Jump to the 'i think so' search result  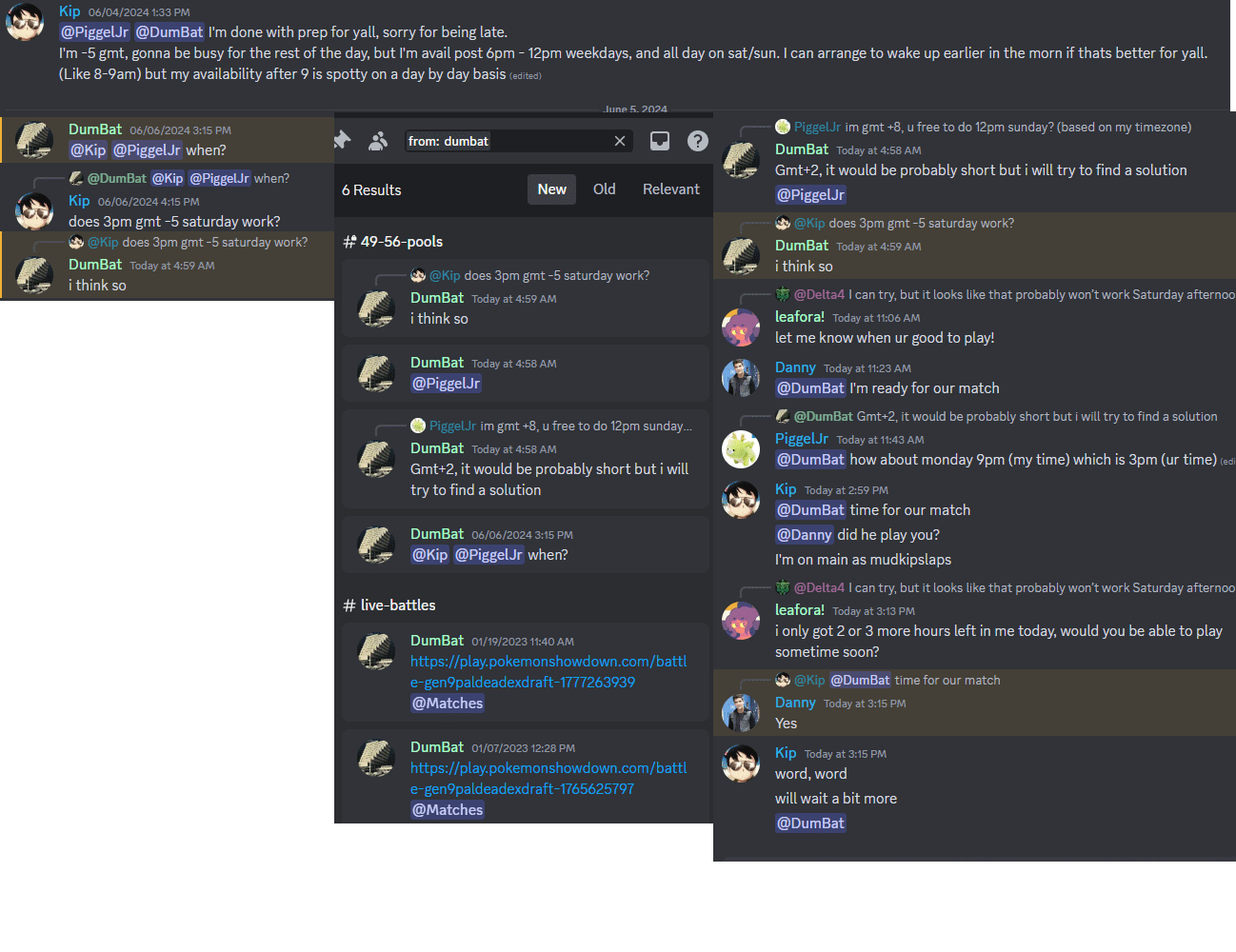click(526, 298)
